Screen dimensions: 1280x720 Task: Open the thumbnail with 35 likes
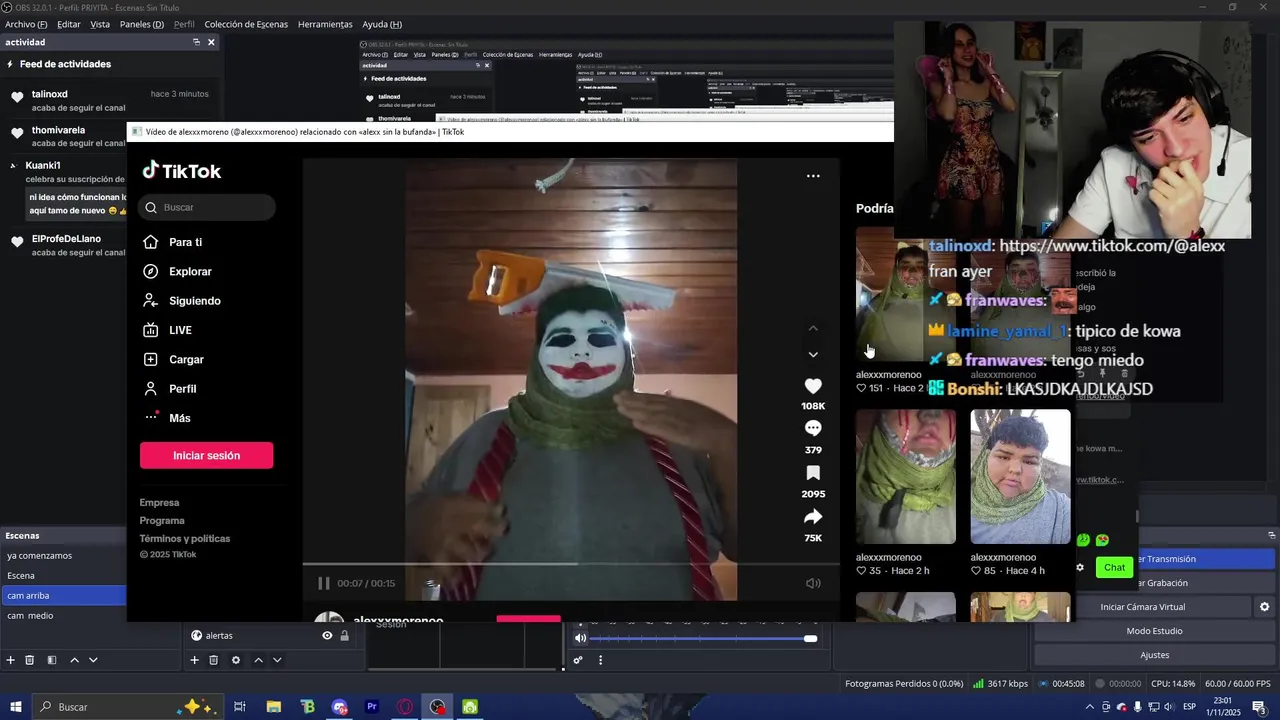coord(905,476)
